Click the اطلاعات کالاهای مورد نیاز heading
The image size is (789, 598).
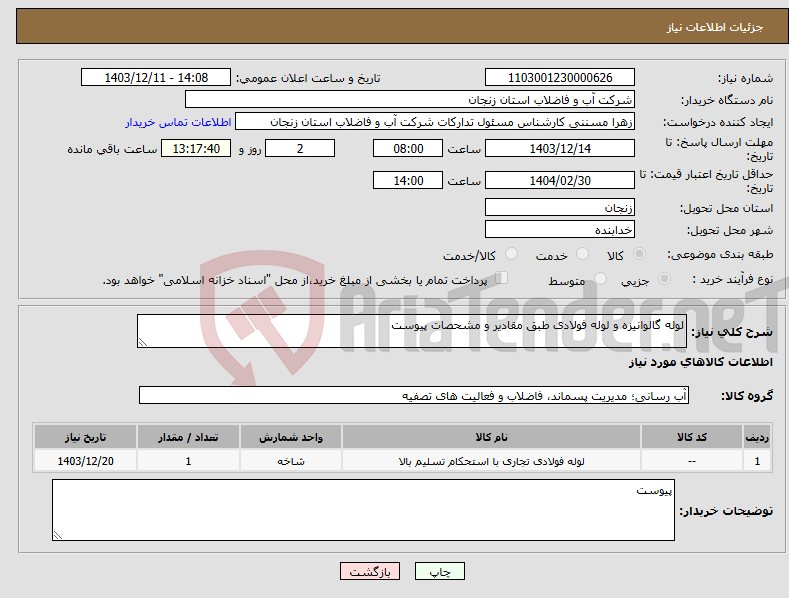700,362
